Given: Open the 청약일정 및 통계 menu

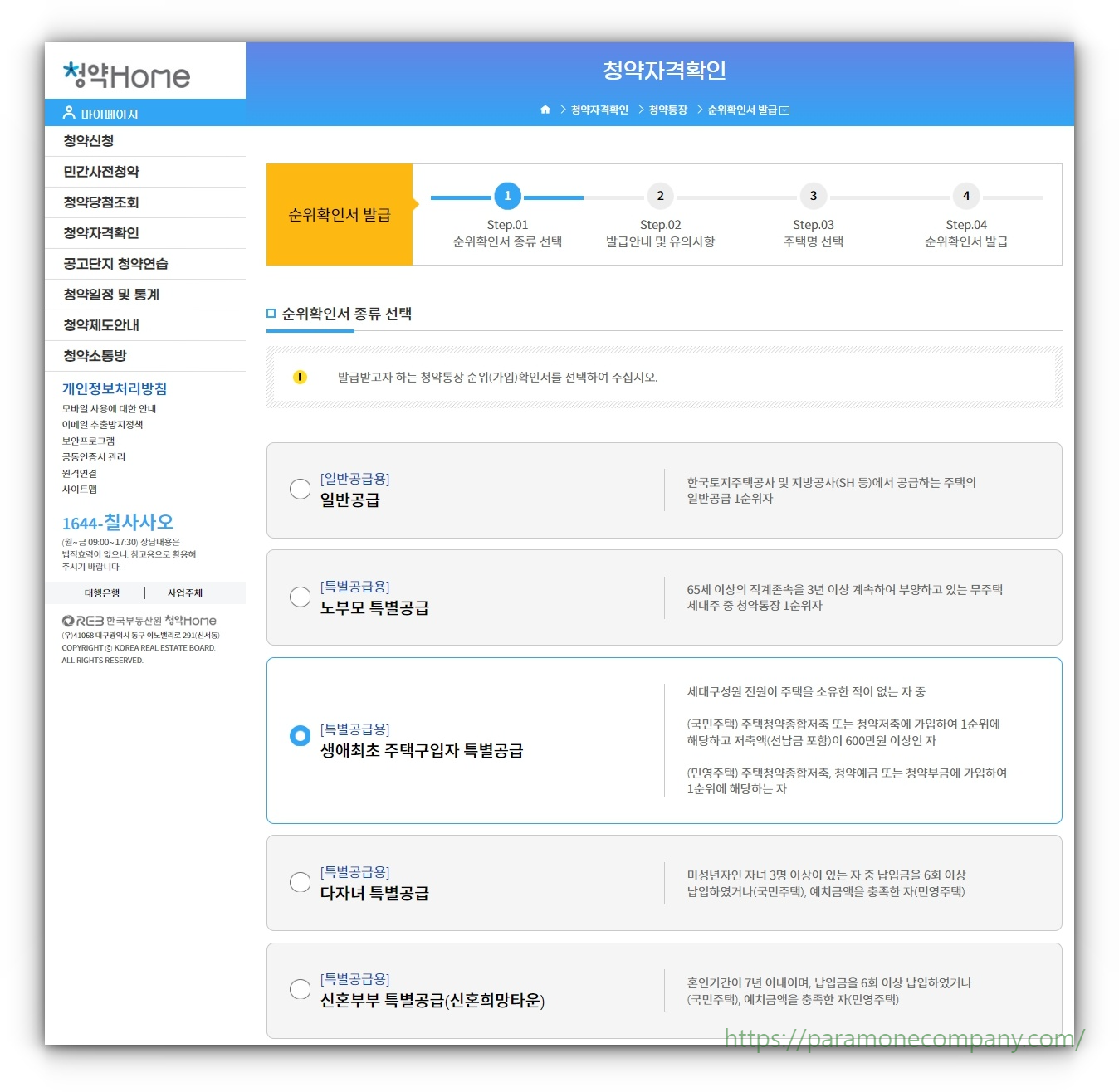Looking at the screenshot, I should [145, 295].
